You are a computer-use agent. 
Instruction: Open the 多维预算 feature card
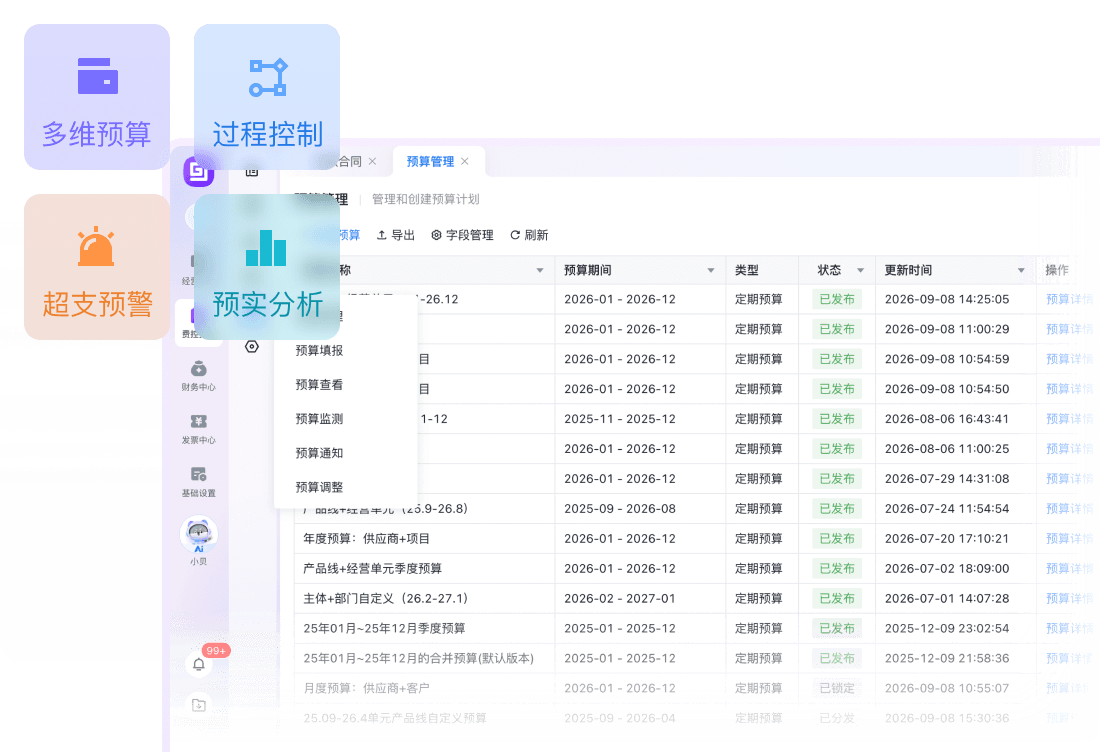pos(97,97)
